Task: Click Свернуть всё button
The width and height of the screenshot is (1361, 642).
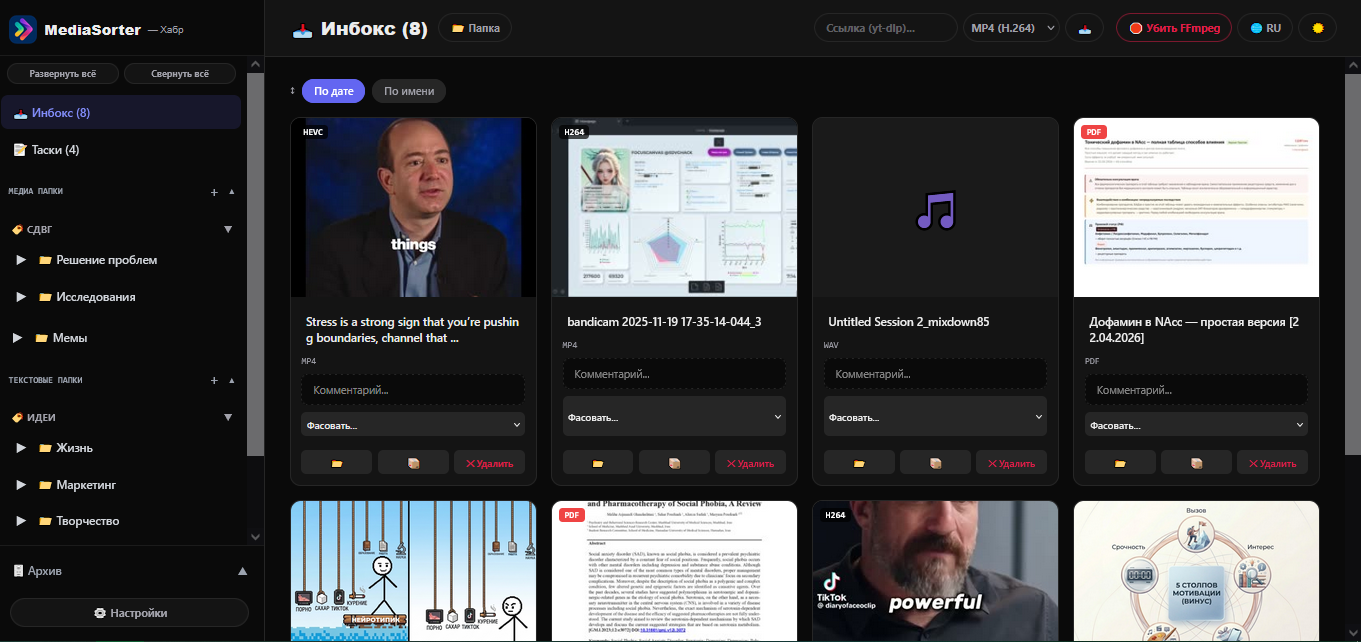Action: (x=180, y=74)
